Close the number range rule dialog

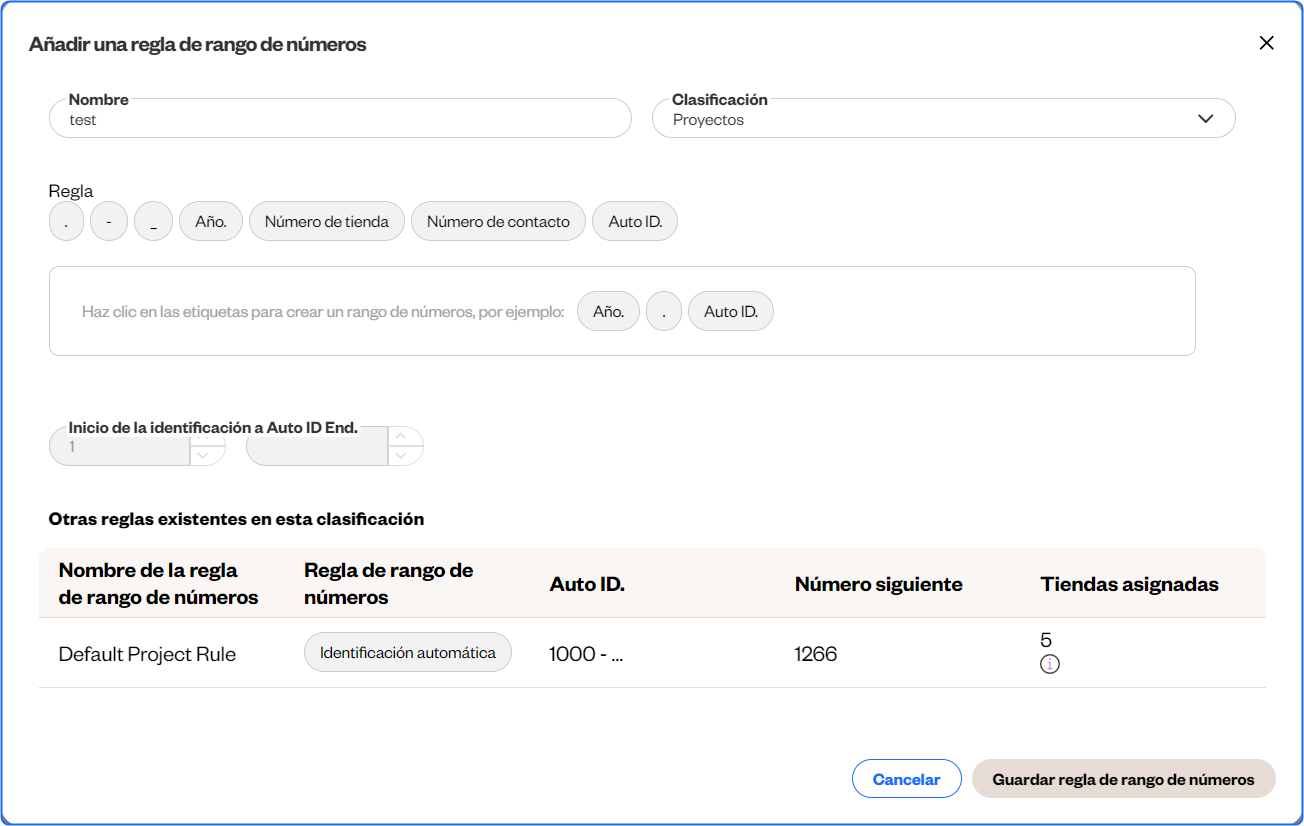(1266, 43)
